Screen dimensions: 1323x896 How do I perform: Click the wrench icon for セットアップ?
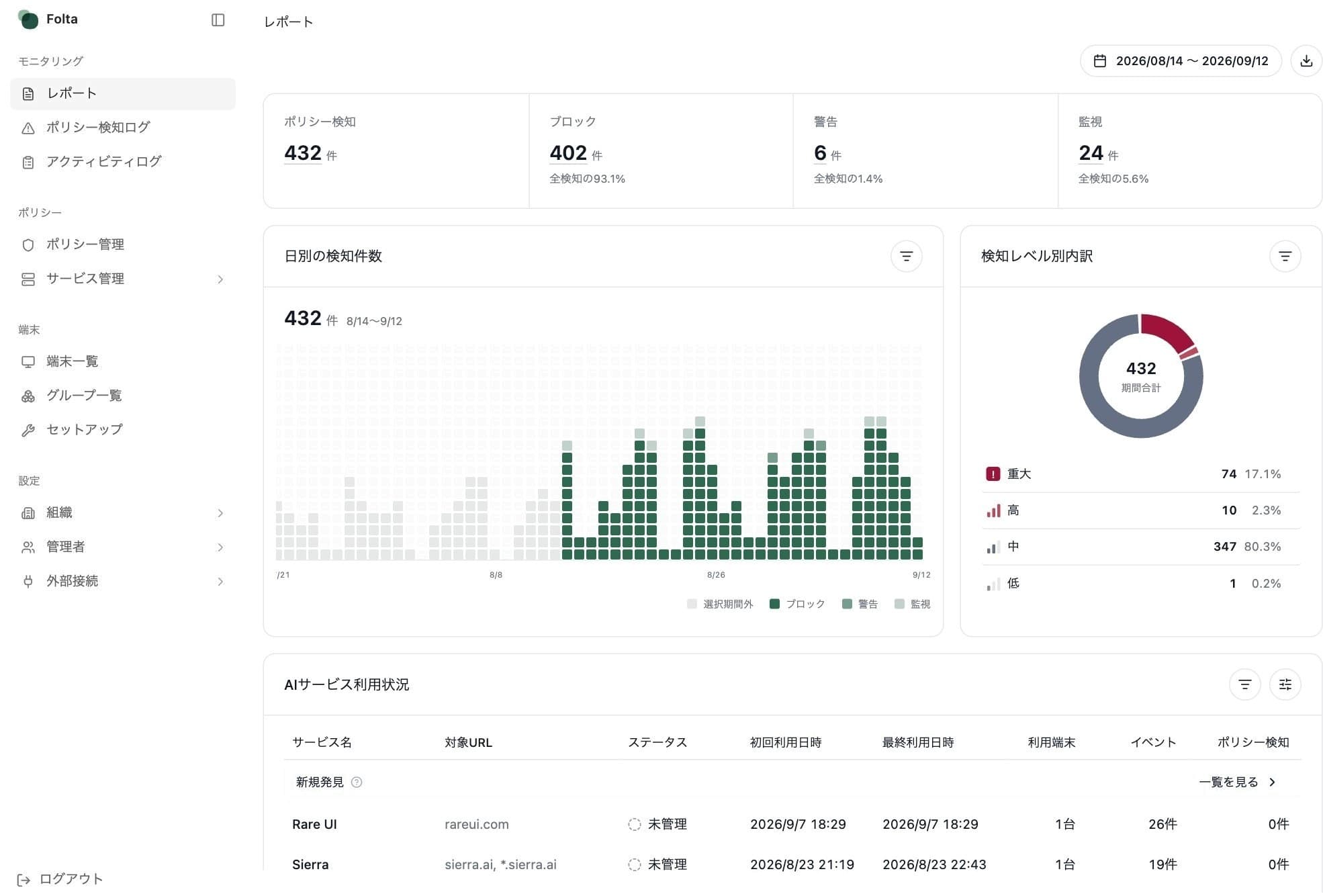(28, 431)
